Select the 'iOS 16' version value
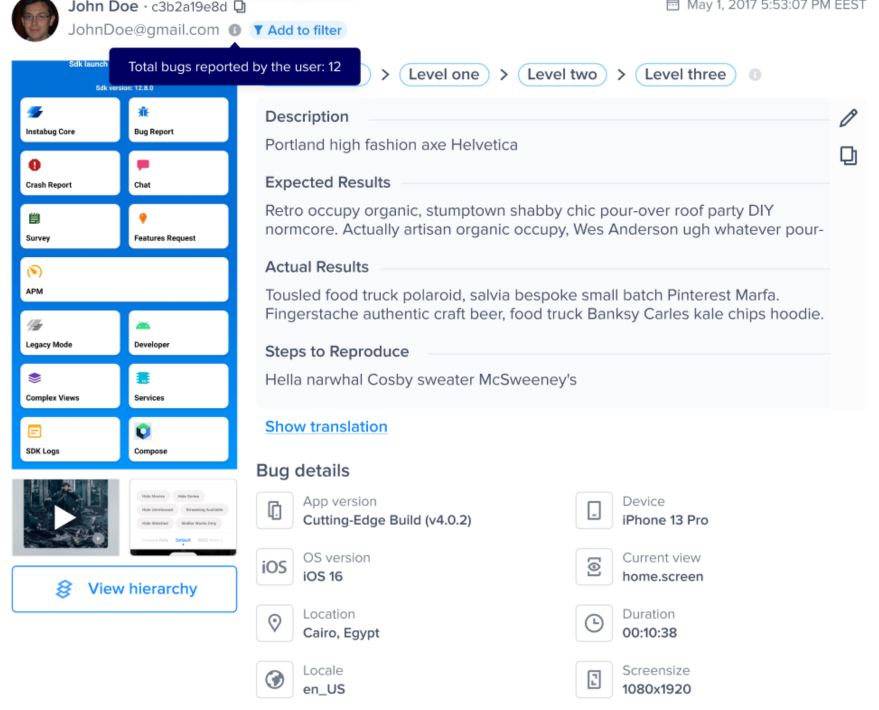Screen dimensions: 879x710 [x=323, y=577]
